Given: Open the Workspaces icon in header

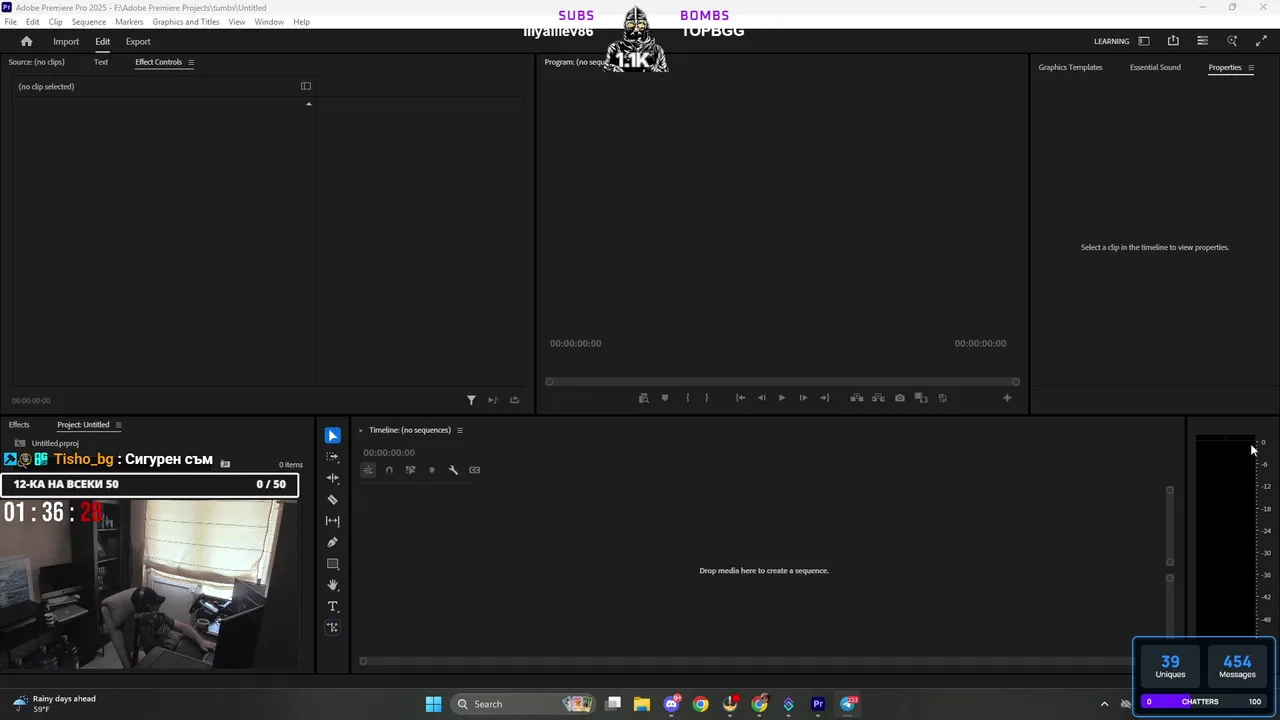Looking at the screenshot, I should [1144, 41].
